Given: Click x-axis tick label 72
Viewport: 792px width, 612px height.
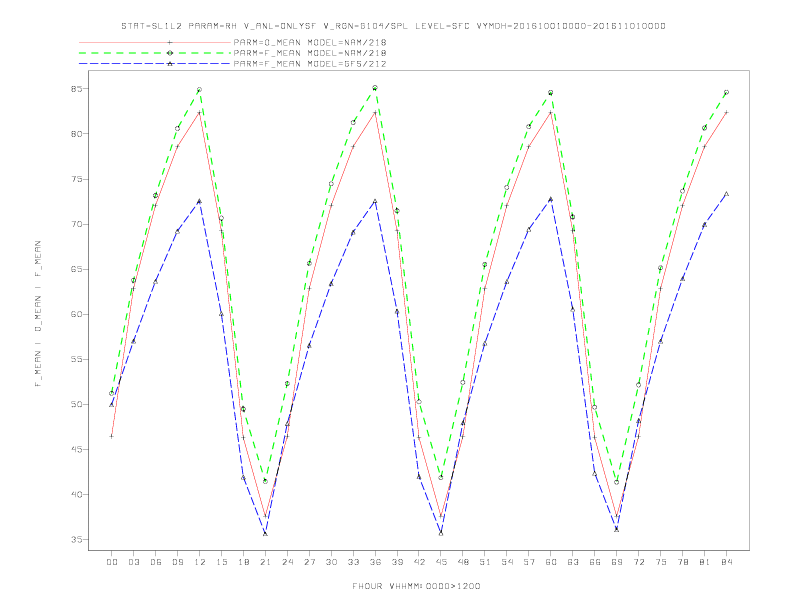Looking at the screenshot, I should click(x=638, y=562).
